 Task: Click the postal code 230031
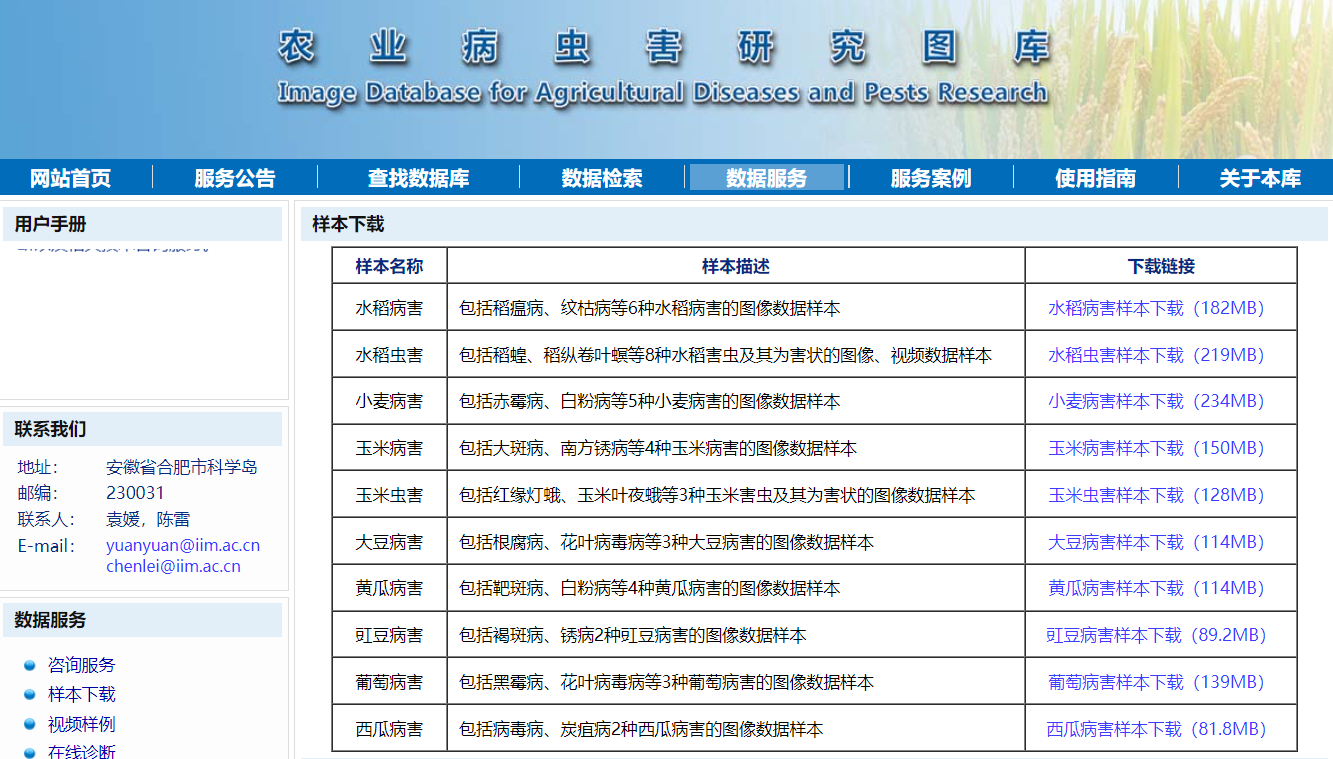pyautogui.click(x=135, y=493)
